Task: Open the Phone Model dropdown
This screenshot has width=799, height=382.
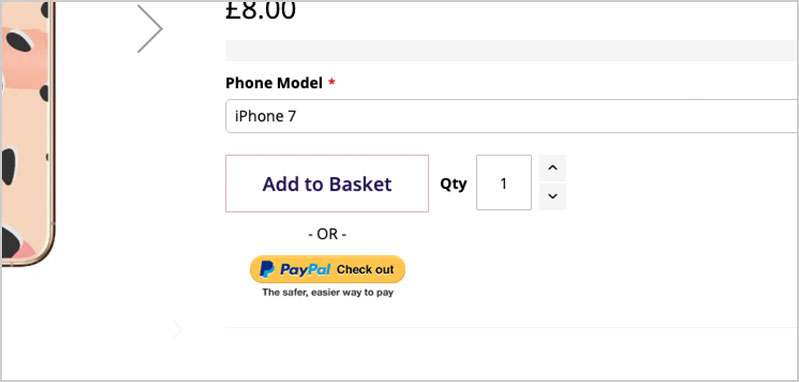Action: [x=512, y=116]
